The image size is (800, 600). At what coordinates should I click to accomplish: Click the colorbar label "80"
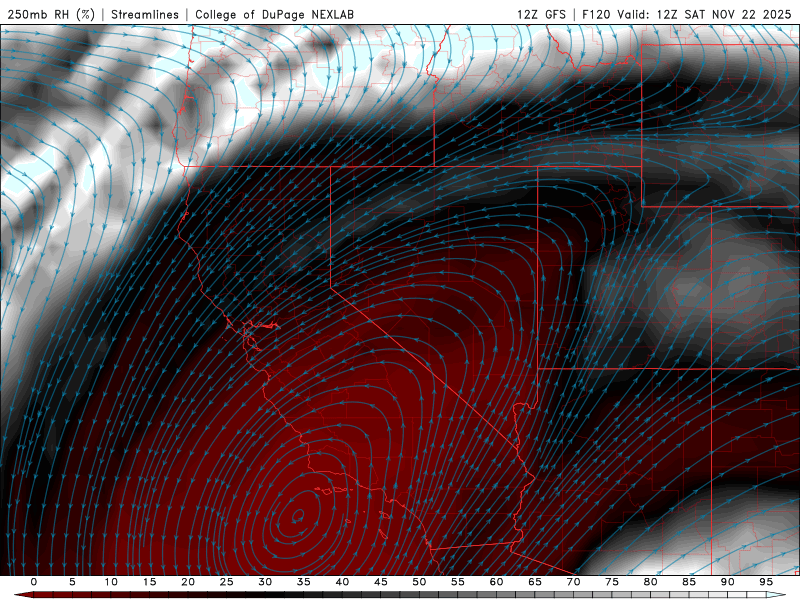tap(650, 582)
